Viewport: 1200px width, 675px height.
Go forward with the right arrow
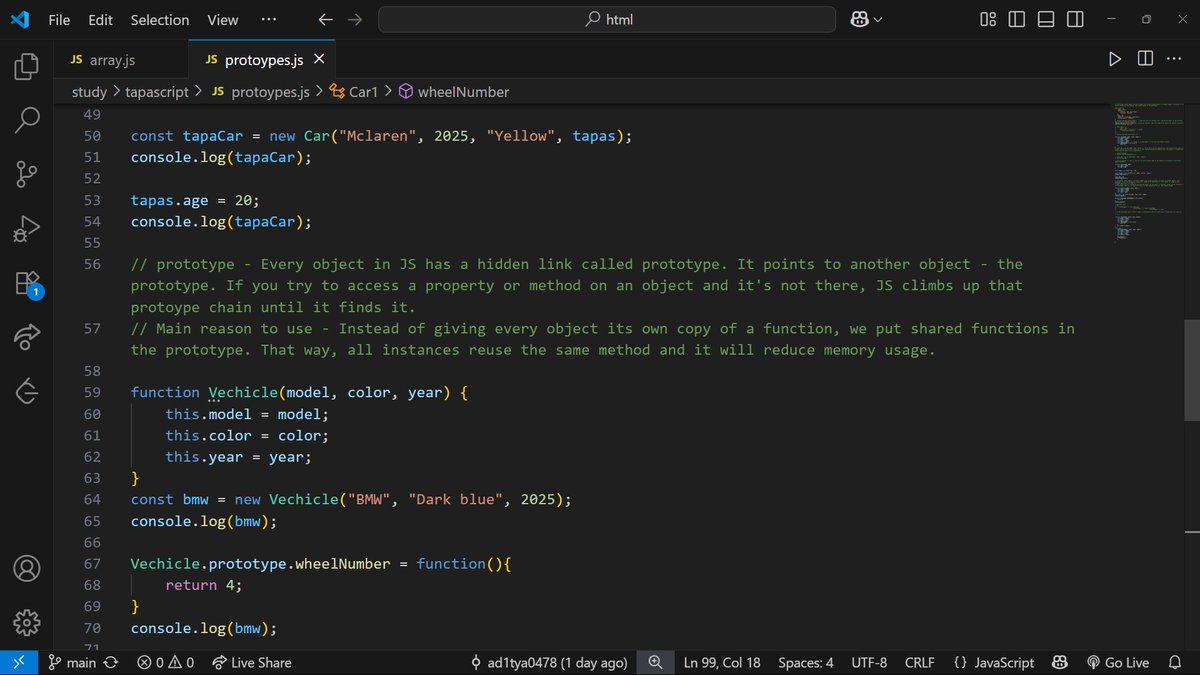pos(354,19)
